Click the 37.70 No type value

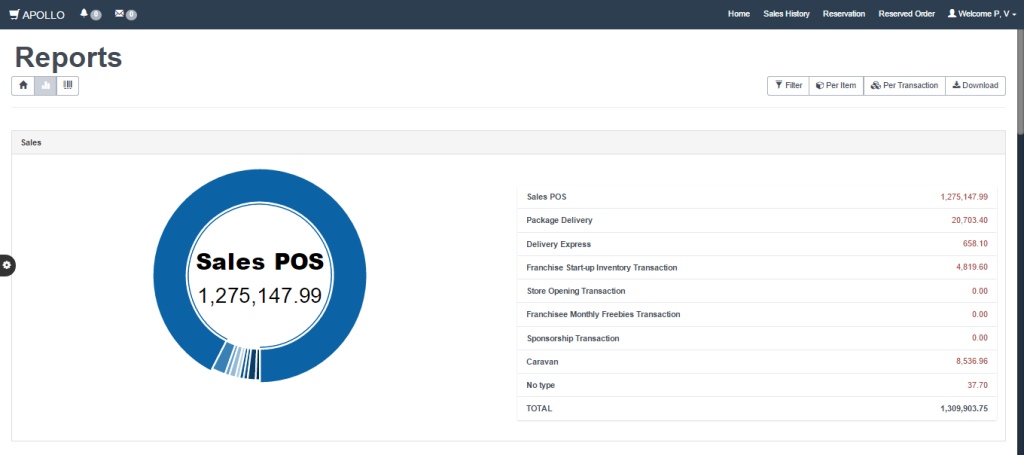click(x=978, y=385)
